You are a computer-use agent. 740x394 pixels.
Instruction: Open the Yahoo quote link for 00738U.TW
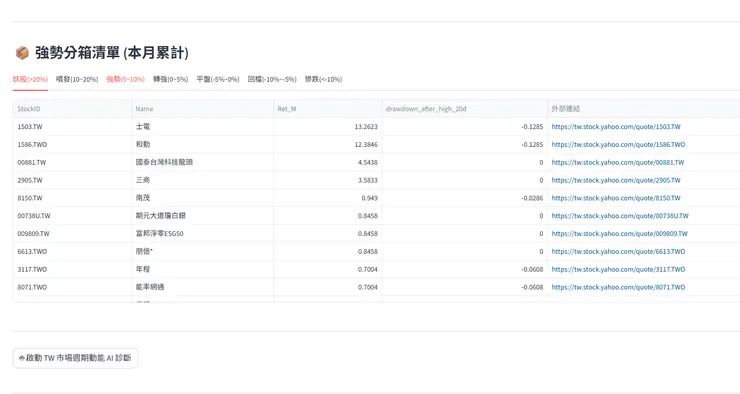click(620, 216)
